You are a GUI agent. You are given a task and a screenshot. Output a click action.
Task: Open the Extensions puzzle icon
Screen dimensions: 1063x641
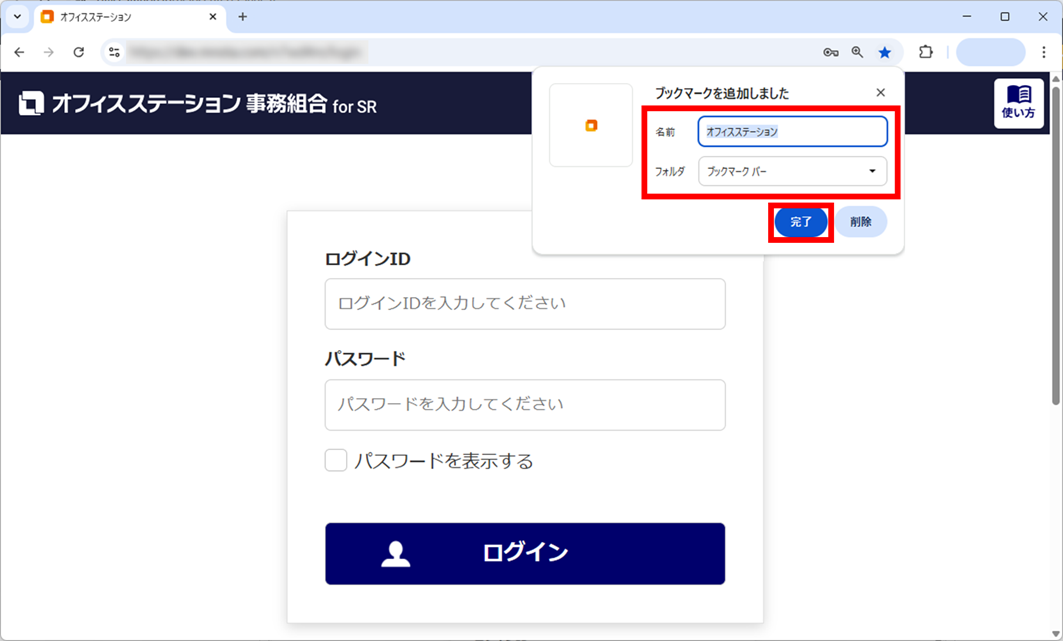925,52
